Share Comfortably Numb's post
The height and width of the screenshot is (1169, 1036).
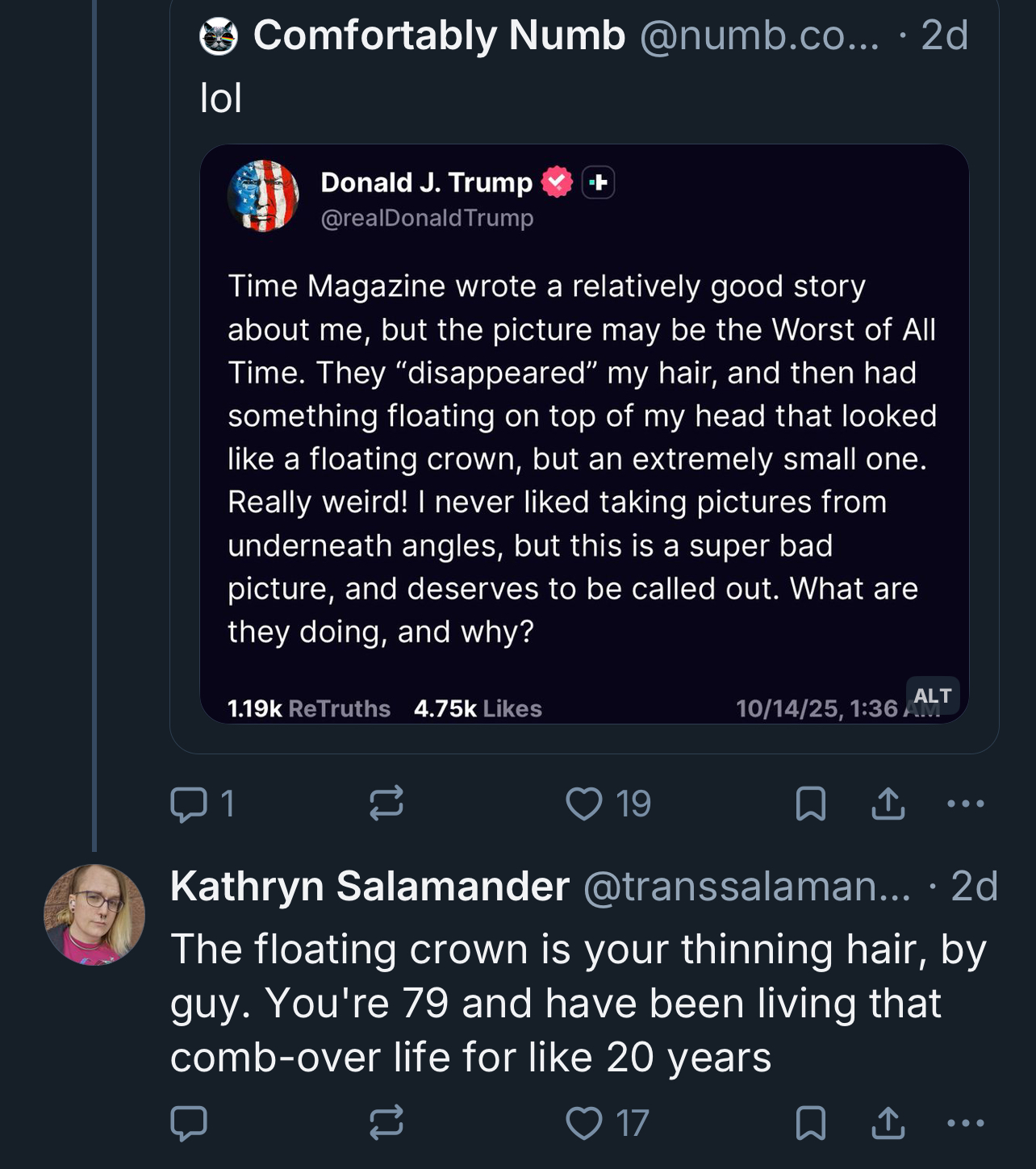tap(888, 804)
